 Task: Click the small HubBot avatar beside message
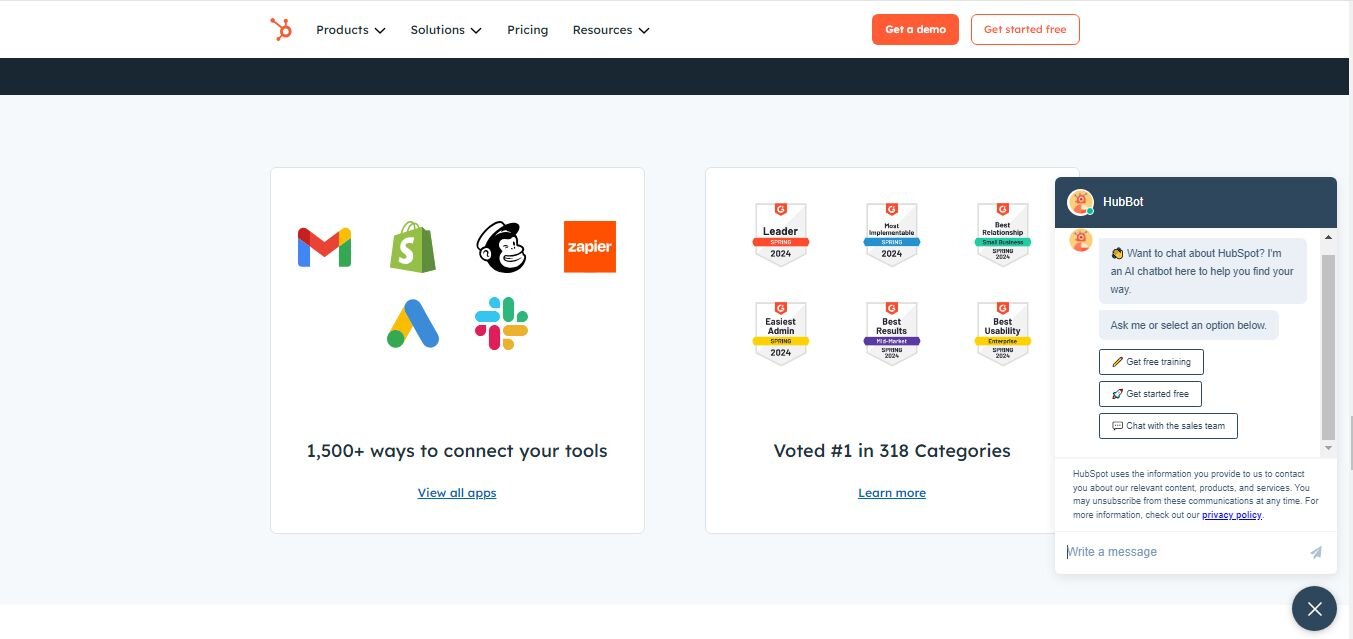coord(1081,240)
